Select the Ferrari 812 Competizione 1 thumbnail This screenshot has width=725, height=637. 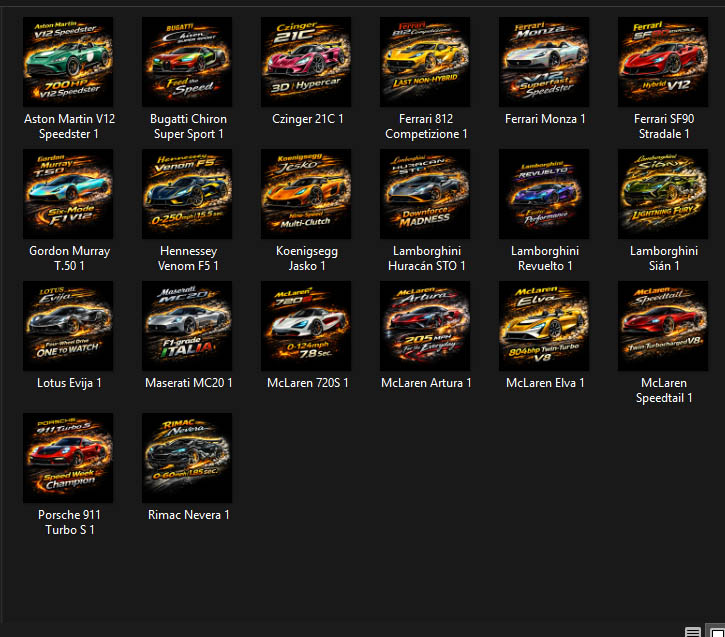click(x=425, y=62)
